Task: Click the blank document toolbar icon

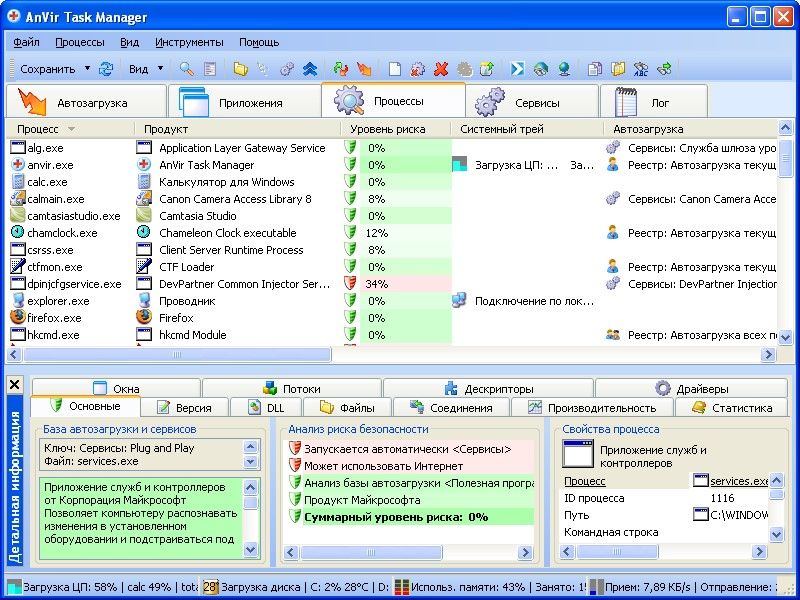Action: click(394, 69)
